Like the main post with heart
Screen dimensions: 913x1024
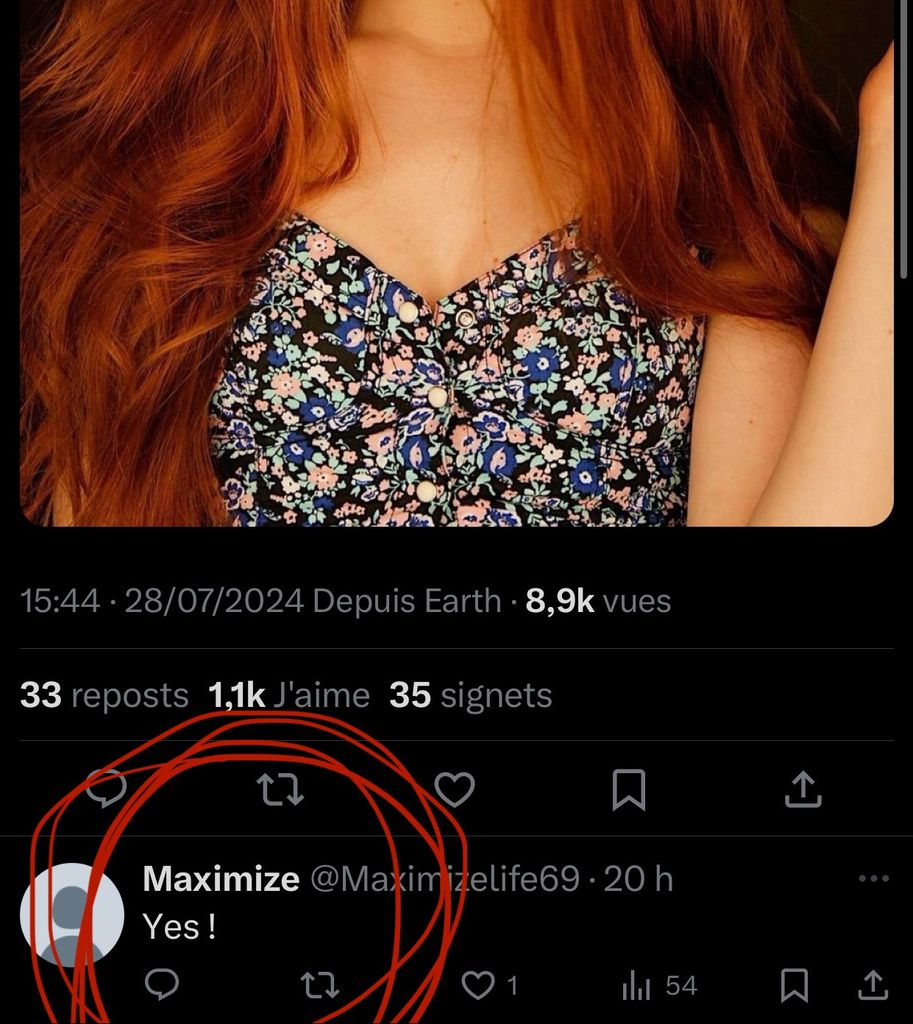point(455,790)
